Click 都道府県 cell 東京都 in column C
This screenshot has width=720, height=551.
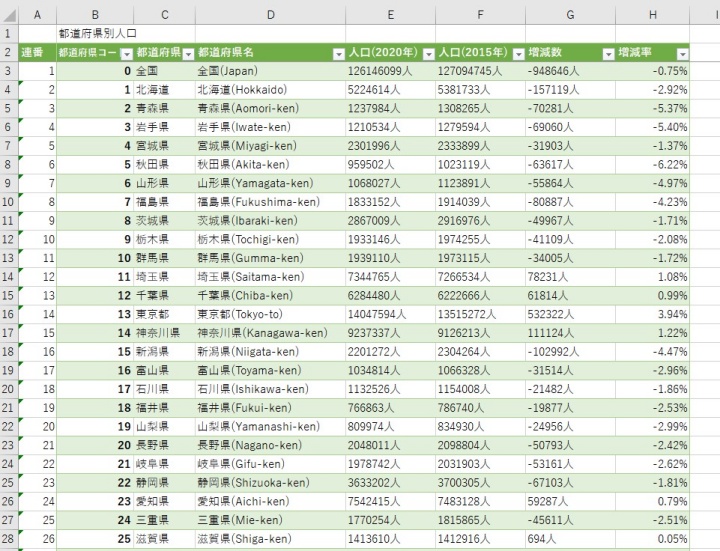(164, 315)
